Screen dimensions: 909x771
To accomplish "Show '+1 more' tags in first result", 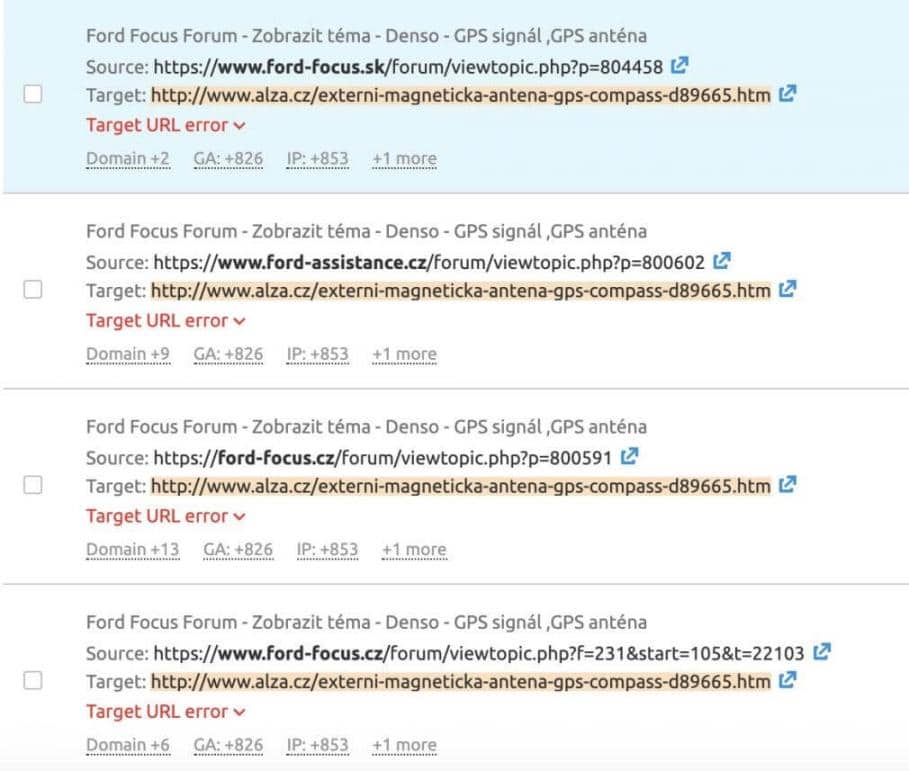I will click(x=404, y=158).
